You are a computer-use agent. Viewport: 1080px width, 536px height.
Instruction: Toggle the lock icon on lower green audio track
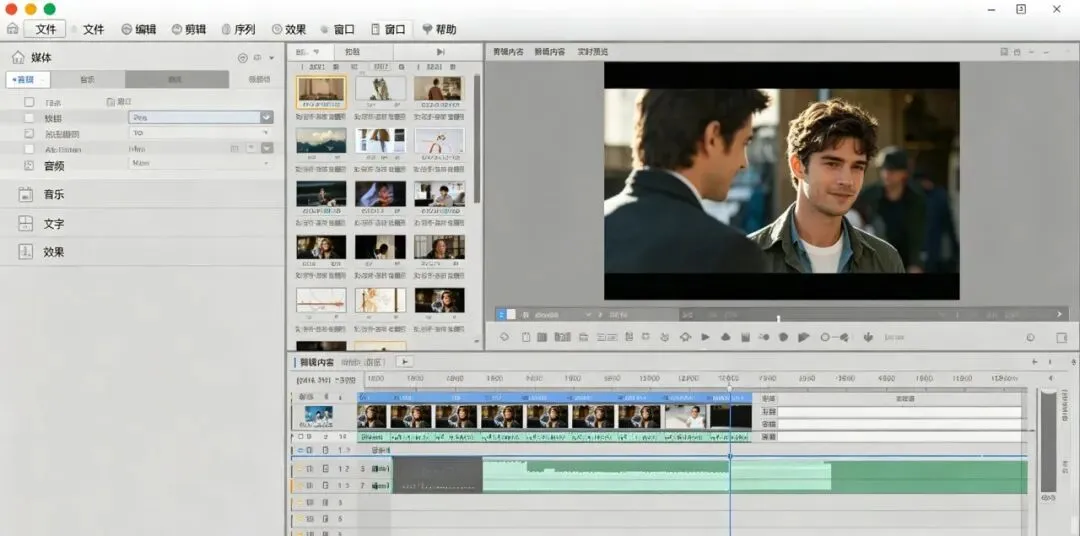[325, 486]
